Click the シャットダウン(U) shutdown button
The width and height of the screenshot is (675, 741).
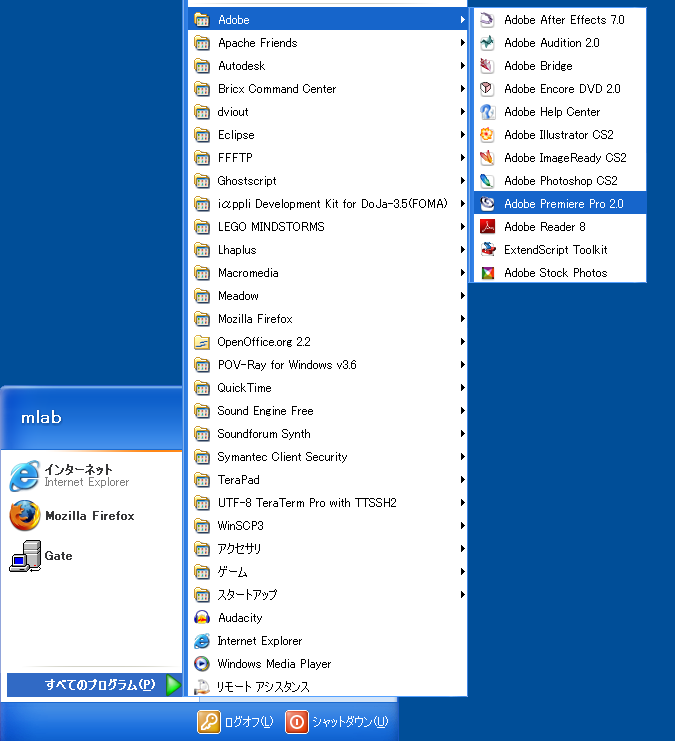[337, 722]
